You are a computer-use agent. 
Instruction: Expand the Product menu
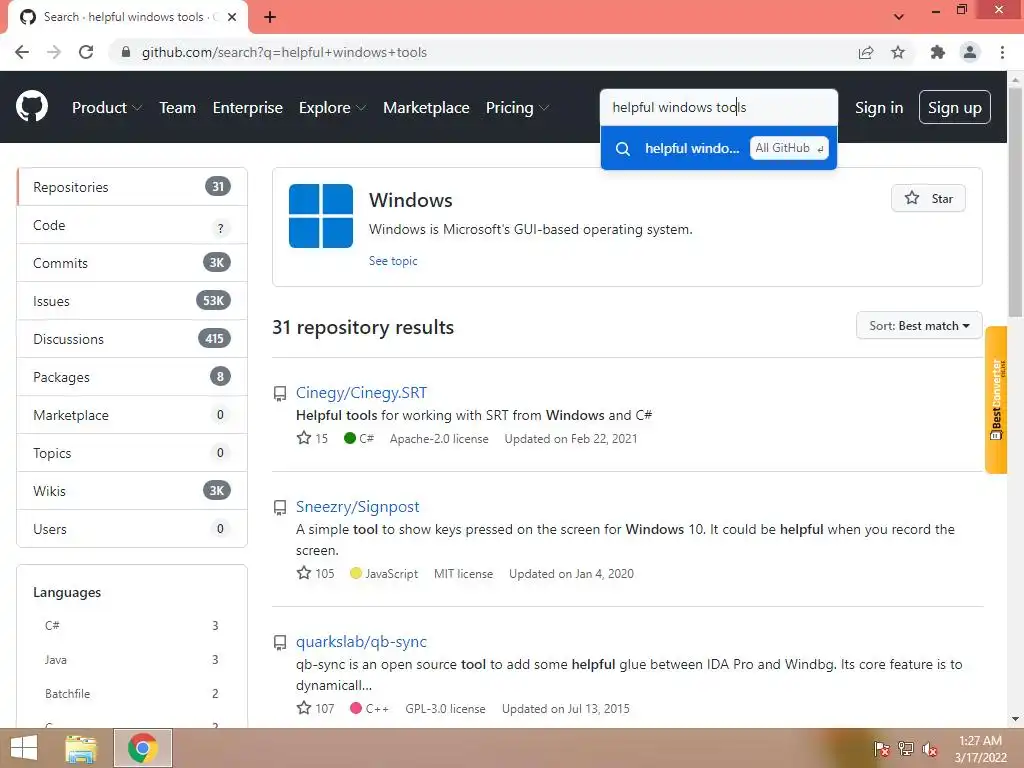(106, 108)
